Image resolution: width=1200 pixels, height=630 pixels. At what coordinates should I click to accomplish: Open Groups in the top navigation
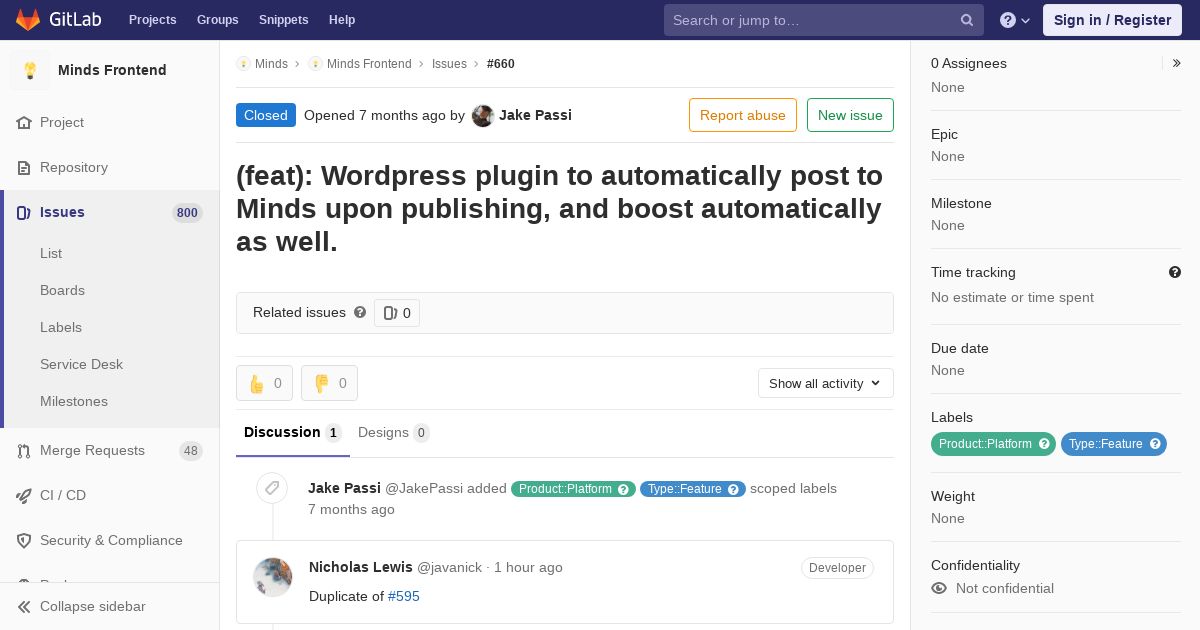pyautogui.click(x=218, y=20)
